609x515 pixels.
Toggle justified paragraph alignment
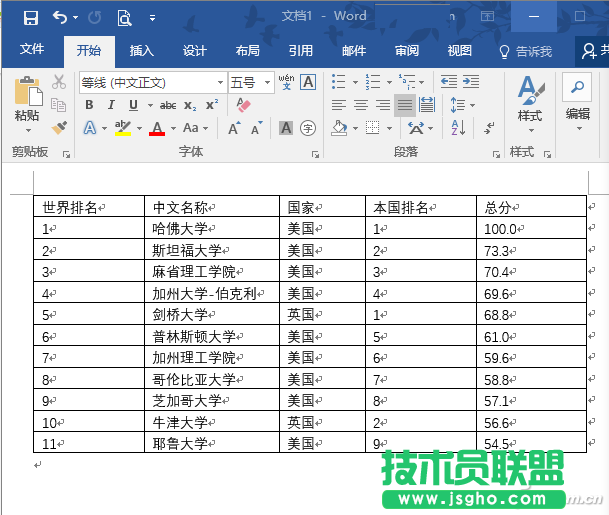[404, 105]
